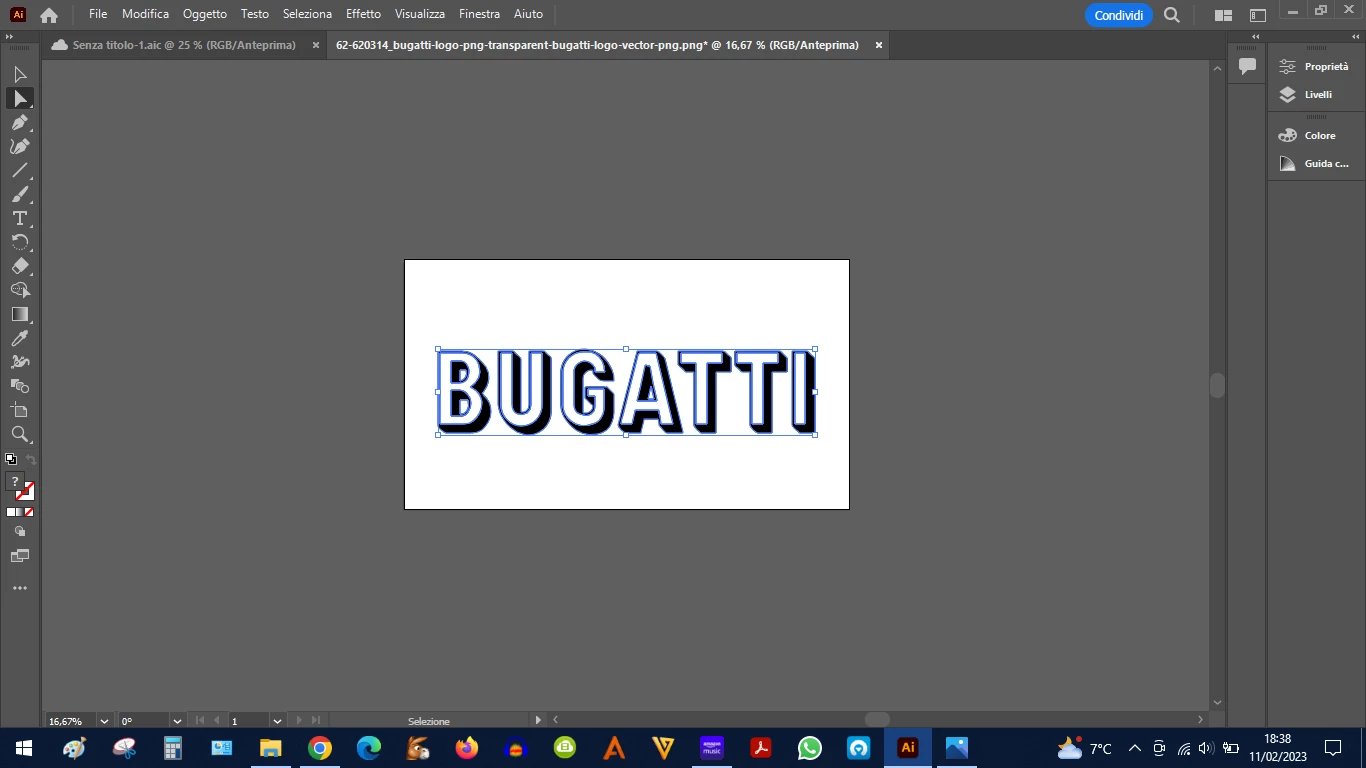Choose the drawing mode icon
Viewport: 1366px width, 768px height.
[x=20, y=532]
